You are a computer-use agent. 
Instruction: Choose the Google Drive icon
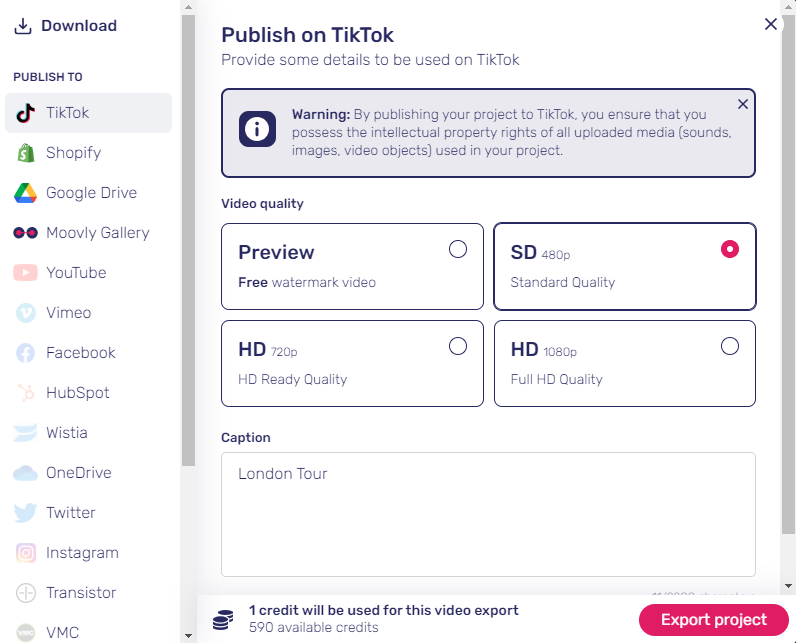(25, 193)
